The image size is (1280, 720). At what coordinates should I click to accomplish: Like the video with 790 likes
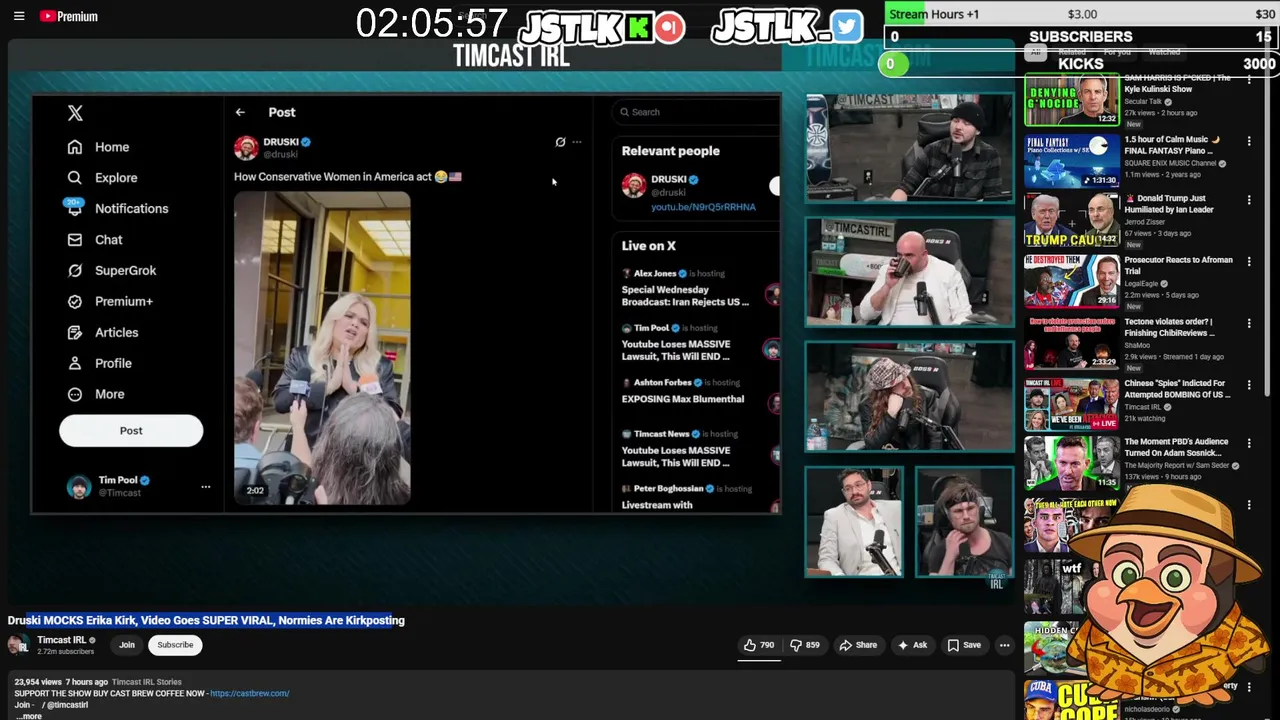[759, 645]
